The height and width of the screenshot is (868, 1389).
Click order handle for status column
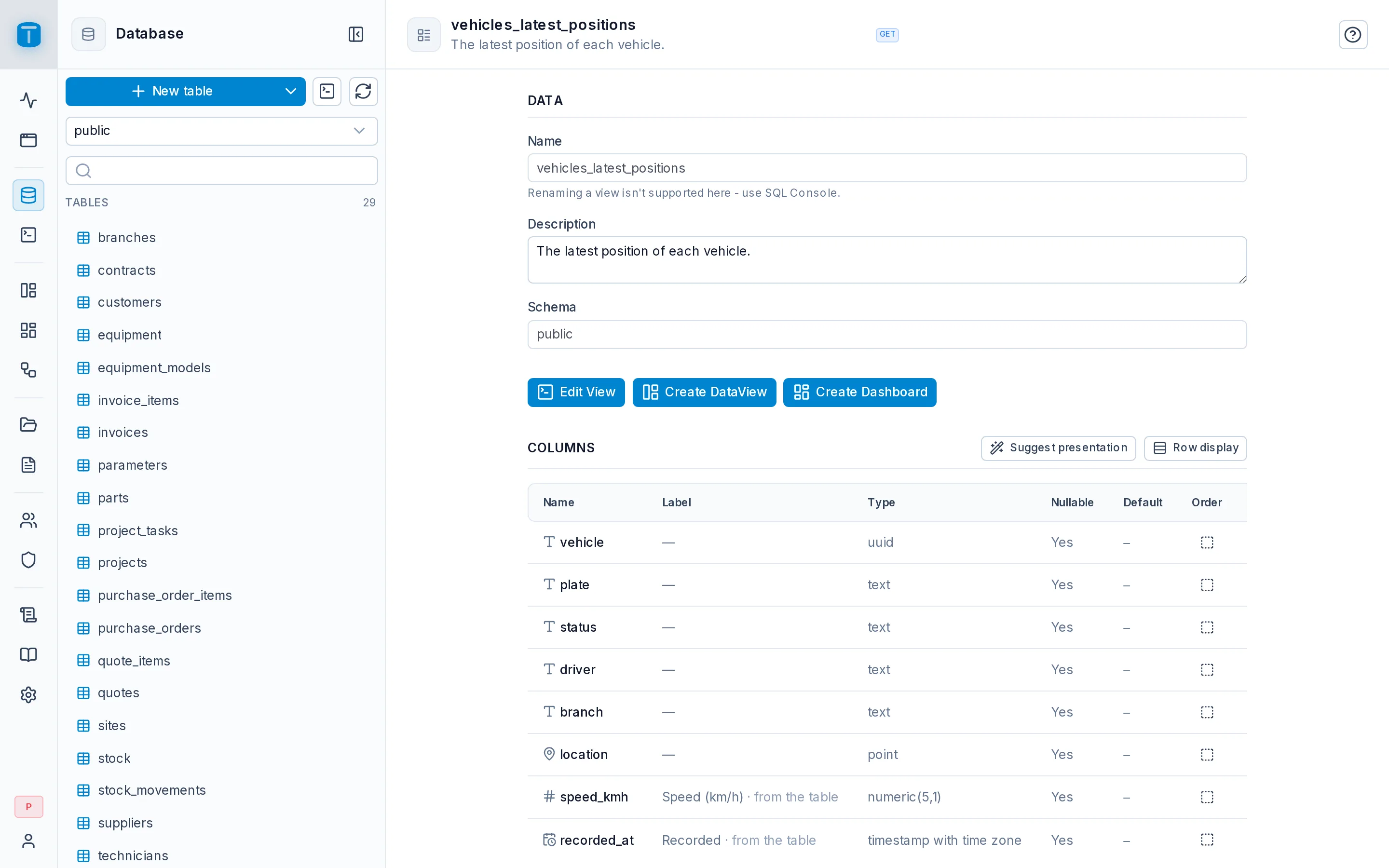pyautogui.click(x=1207, y=627)
